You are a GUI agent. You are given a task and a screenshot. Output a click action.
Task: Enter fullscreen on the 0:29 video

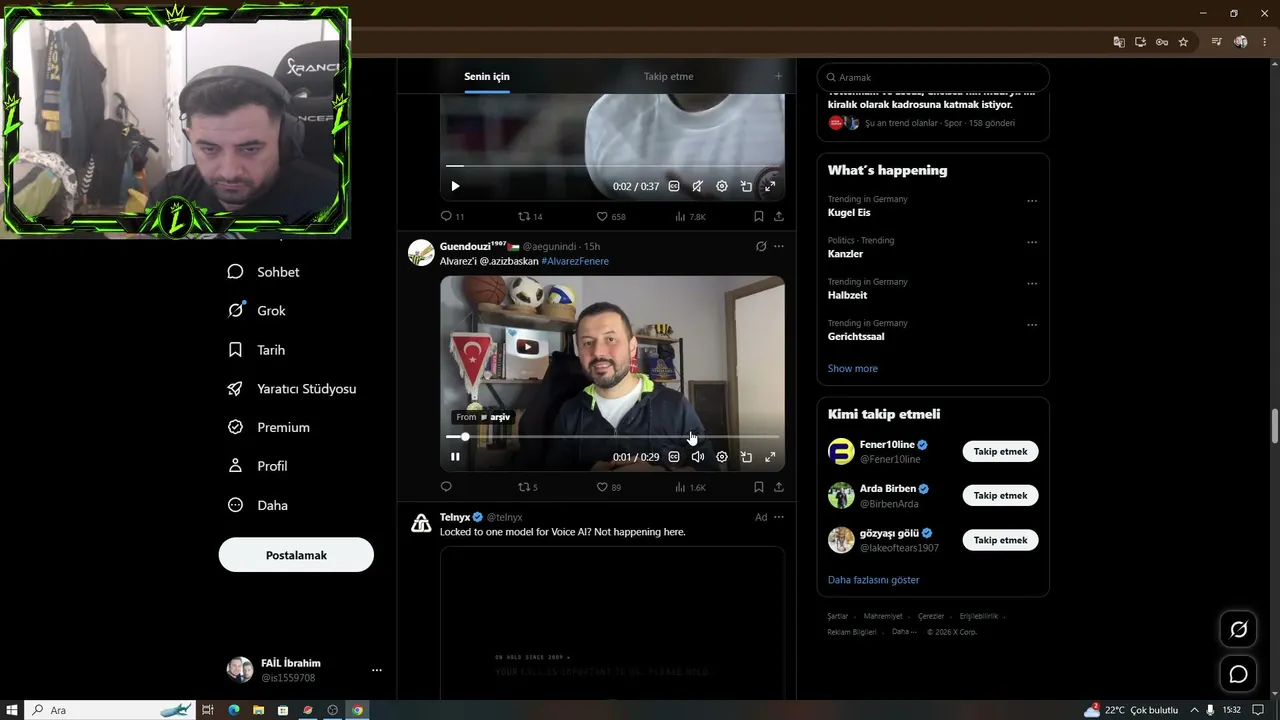click(770, 457)
